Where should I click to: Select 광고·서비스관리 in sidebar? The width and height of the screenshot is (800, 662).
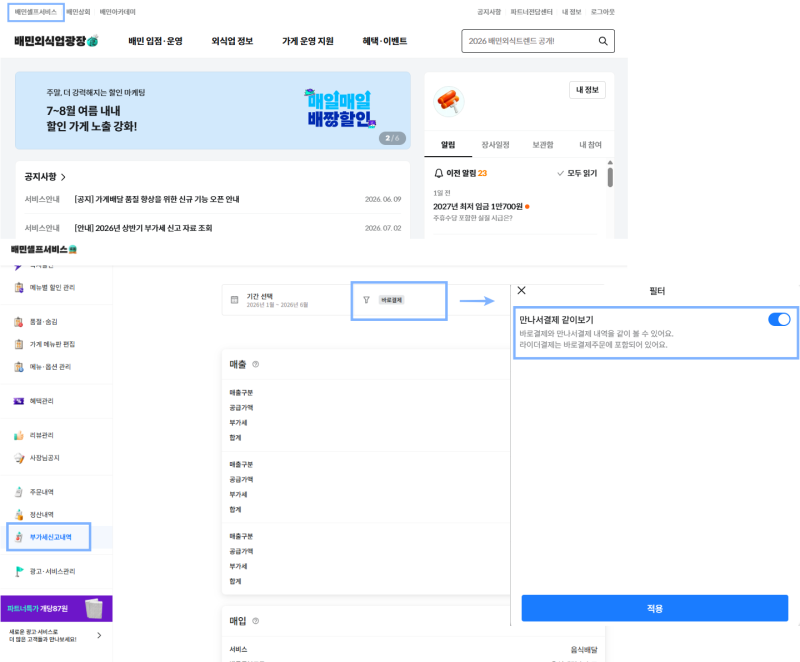click(x=52, y=571)
